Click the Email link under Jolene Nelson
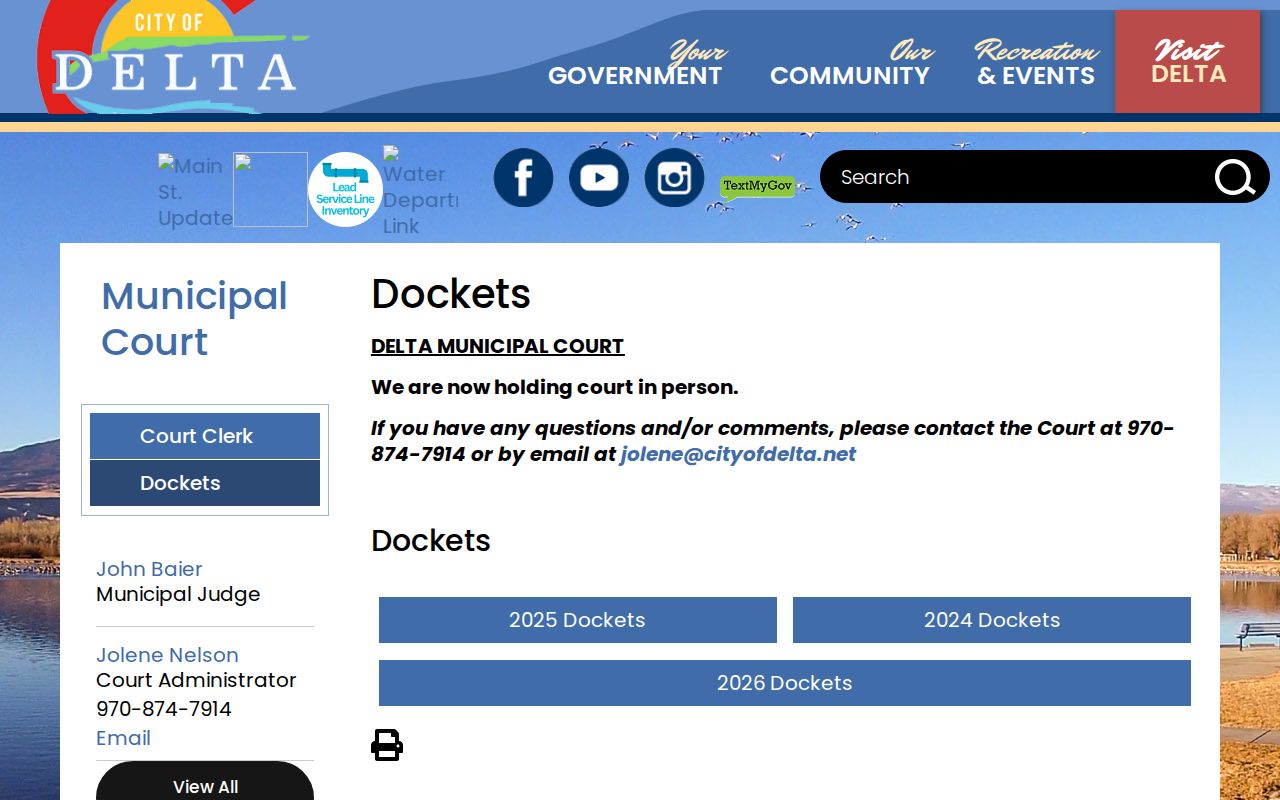Viewport: 1280px width, 800px height. tap(123, 738)
